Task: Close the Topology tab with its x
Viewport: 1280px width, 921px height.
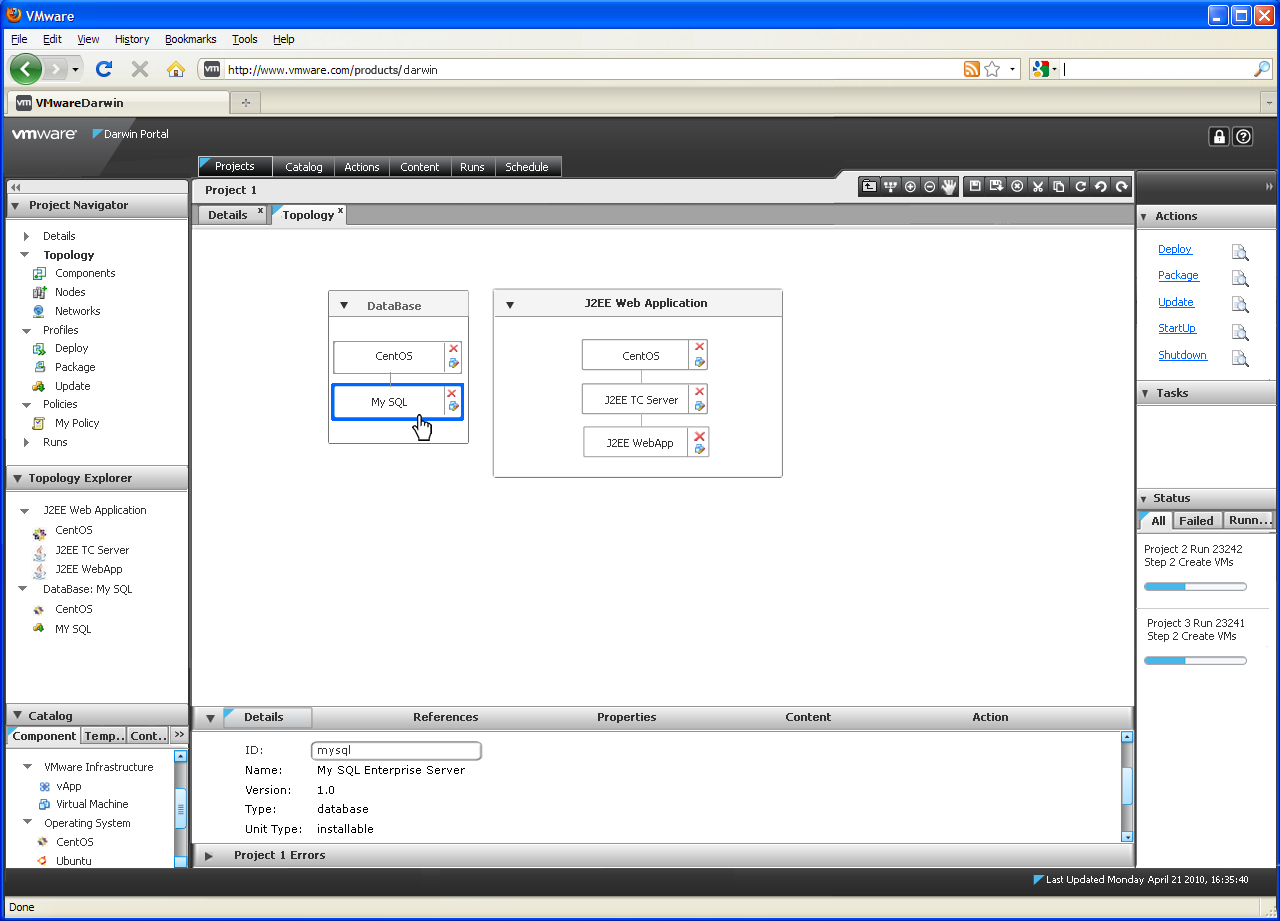Action: (x=340, y=211)
